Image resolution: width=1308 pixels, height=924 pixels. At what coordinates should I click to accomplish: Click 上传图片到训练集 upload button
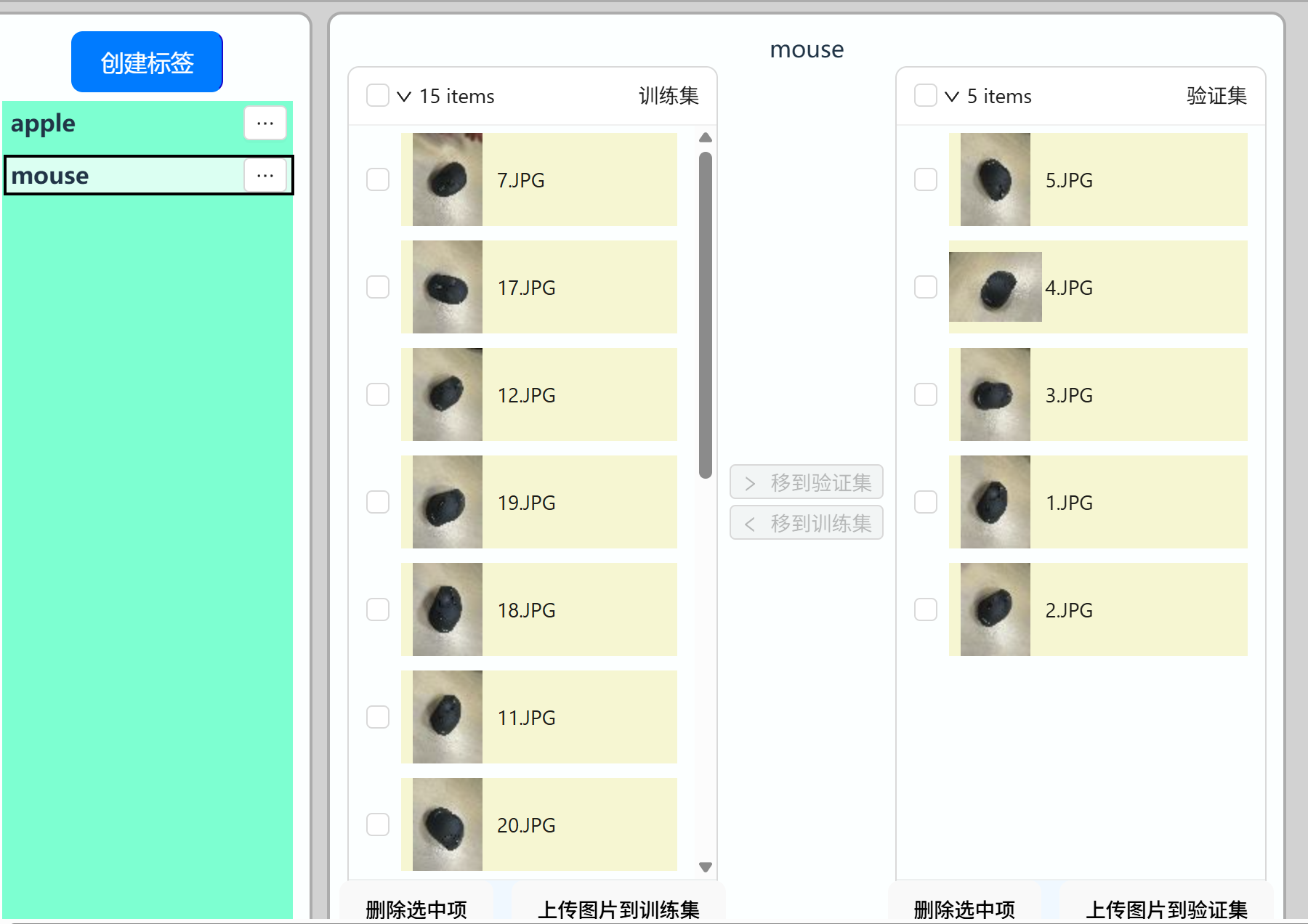tap(618, 908)
